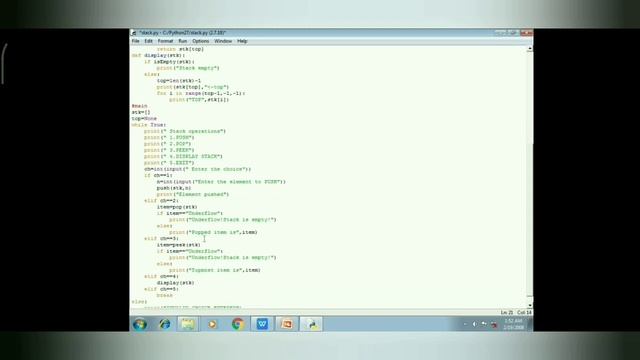Click the 'elif ch==5:' line
Image resolution: width=640 pixels, height=360 pixels.
pyautogui.click(x=161, y=289)
